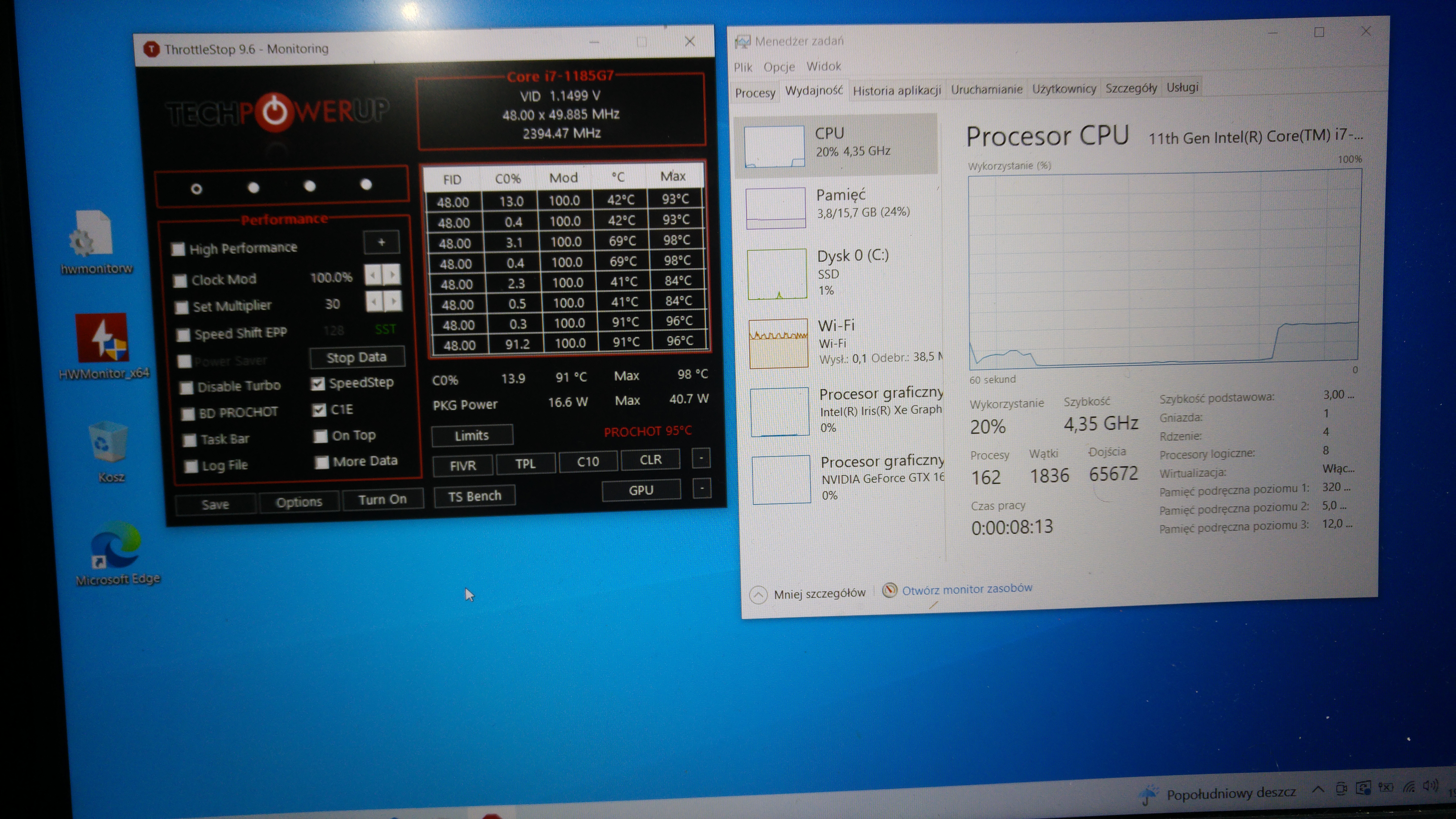Check the Log File option

(x=191, y=466)
